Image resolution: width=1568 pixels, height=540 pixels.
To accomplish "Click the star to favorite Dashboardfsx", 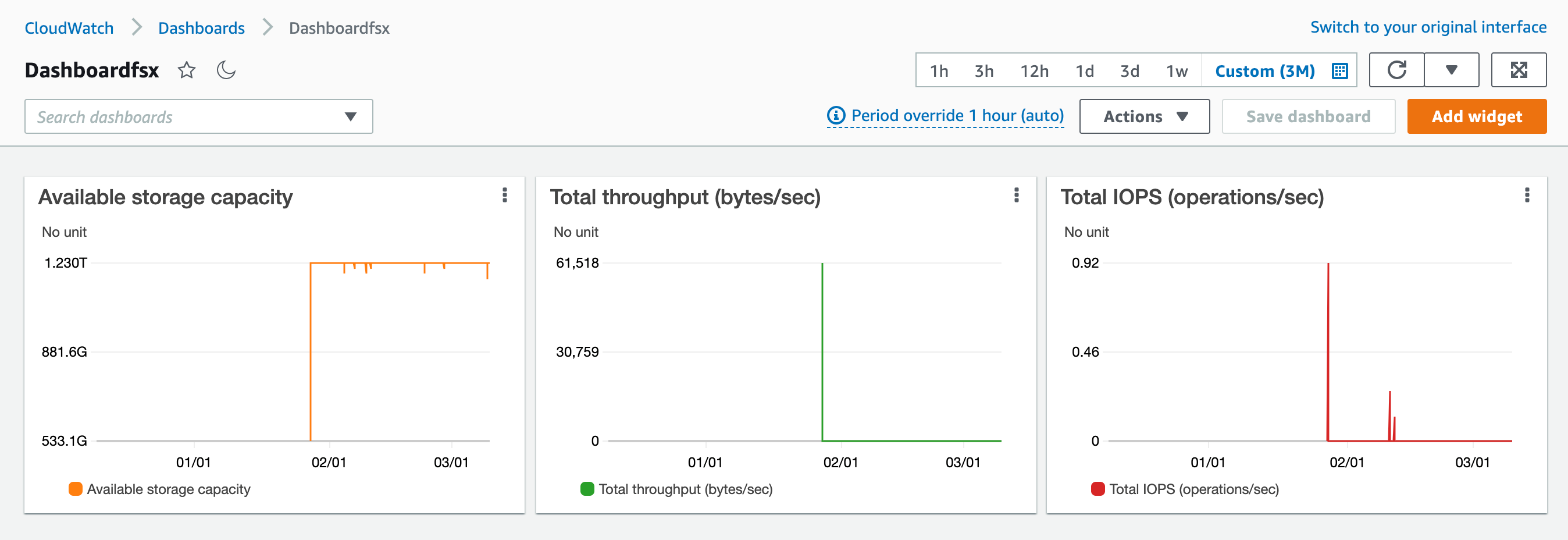I will 186,69.
